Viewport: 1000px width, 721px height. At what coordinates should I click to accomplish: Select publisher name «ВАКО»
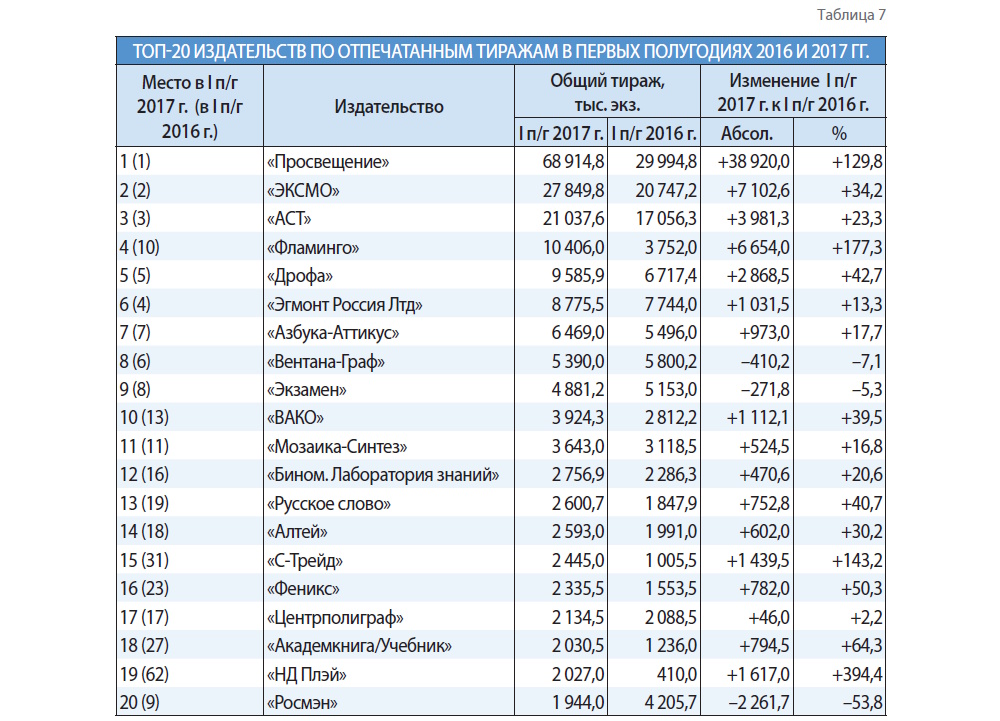295,418
